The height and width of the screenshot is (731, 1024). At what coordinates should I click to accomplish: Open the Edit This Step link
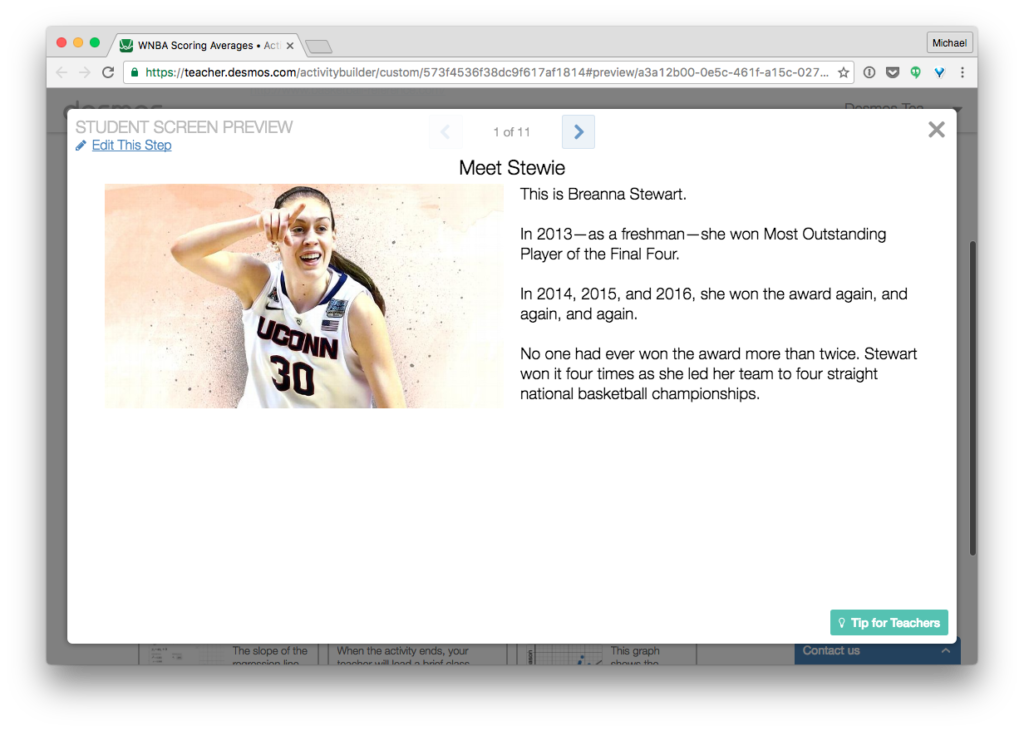coord(131,146)
